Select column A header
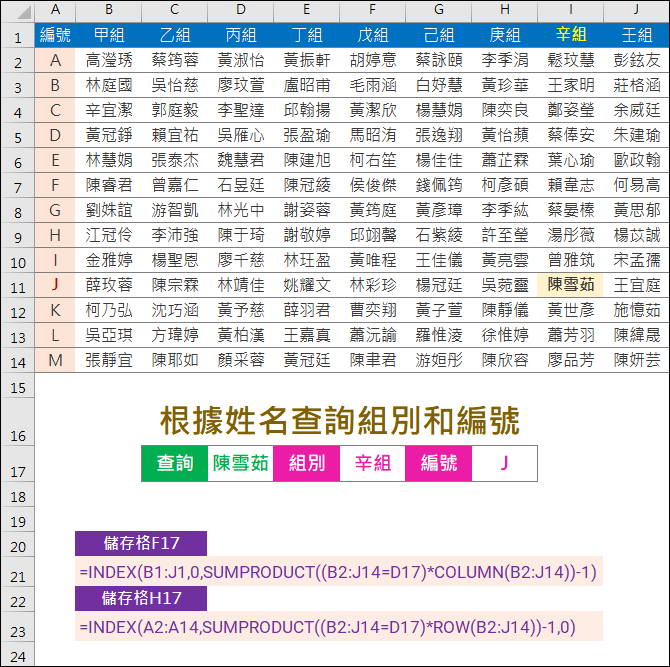The image size is (670, 667). [55, 10]
